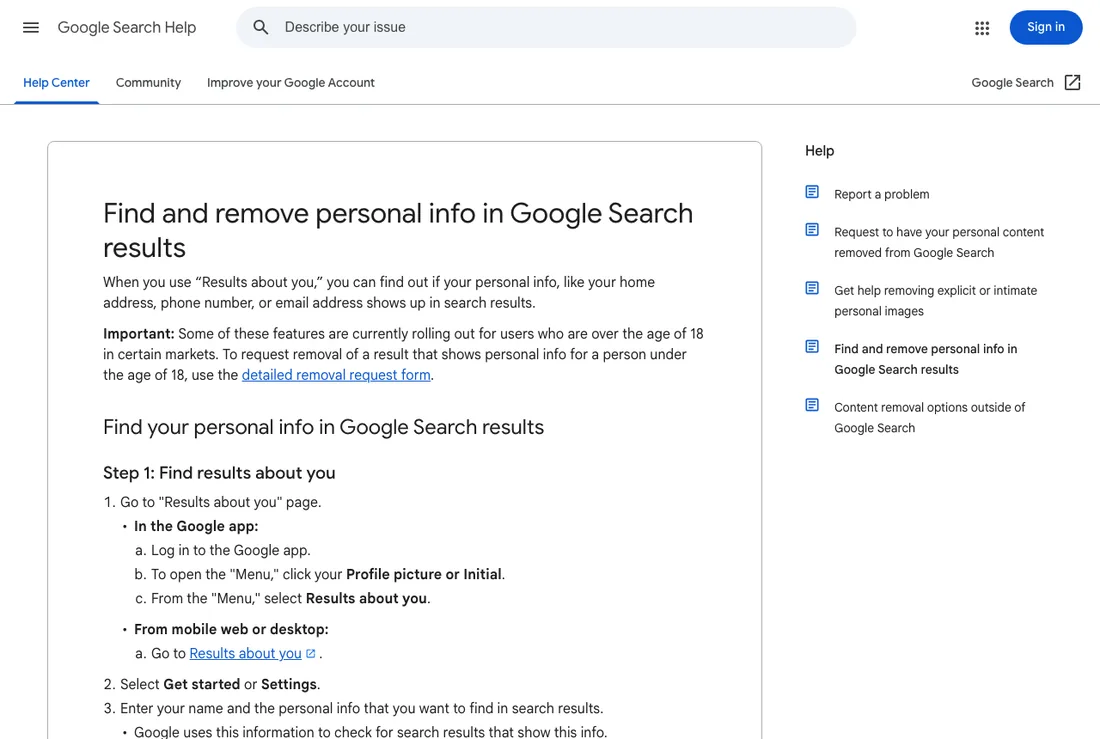Open Improve your Google Account tab
The width and height of the screenshot is (1100, 739).
290,83
